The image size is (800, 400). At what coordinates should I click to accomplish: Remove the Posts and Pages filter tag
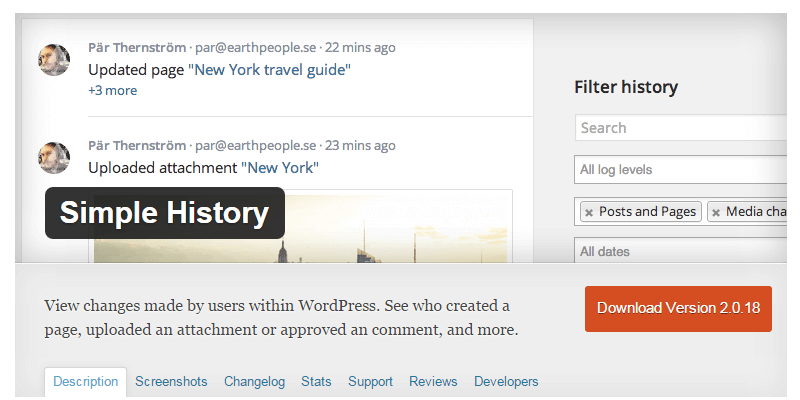click(589, 212)
